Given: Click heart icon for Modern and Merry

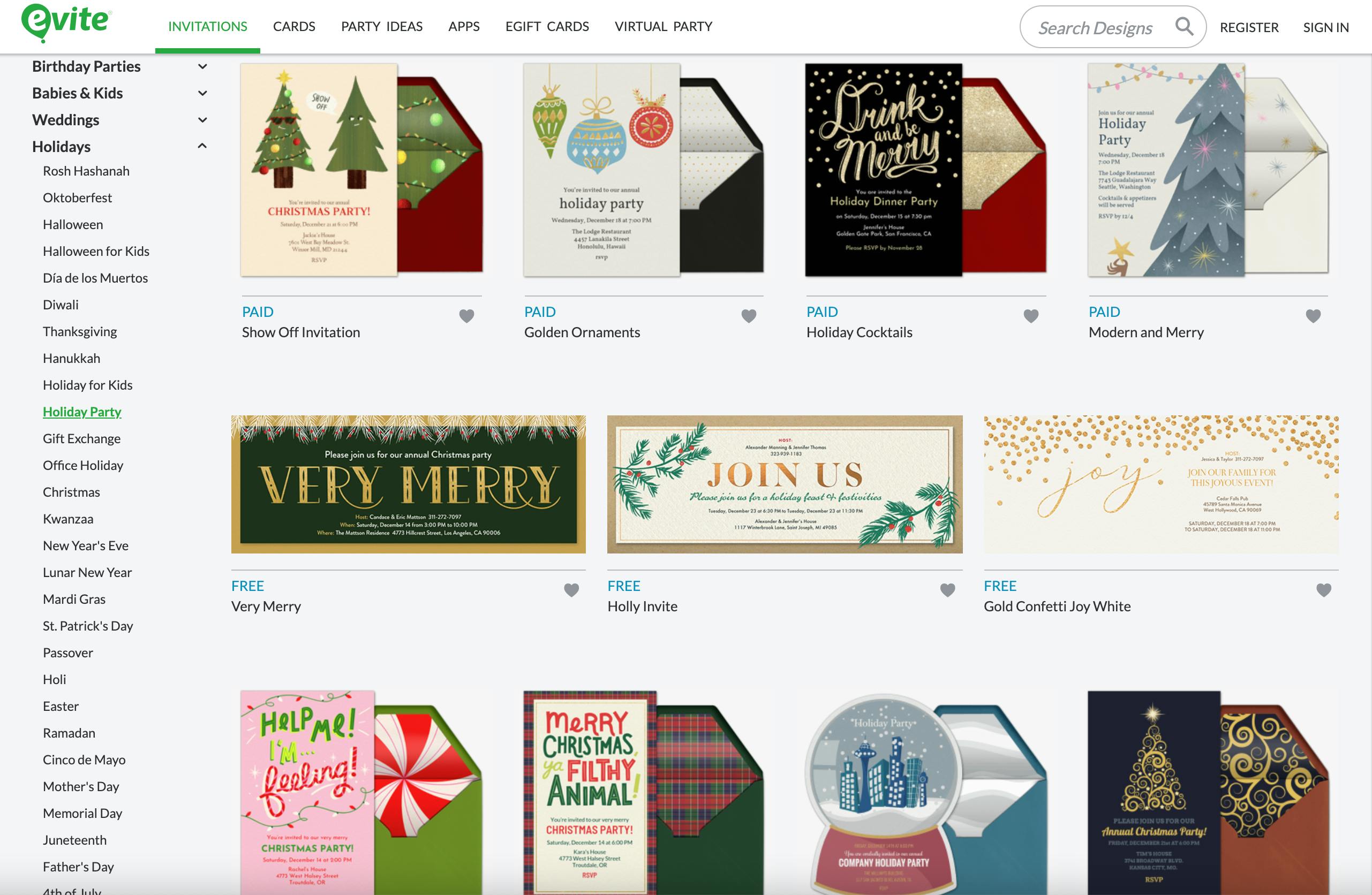Looking at the screenshot, I should 1313,316.
